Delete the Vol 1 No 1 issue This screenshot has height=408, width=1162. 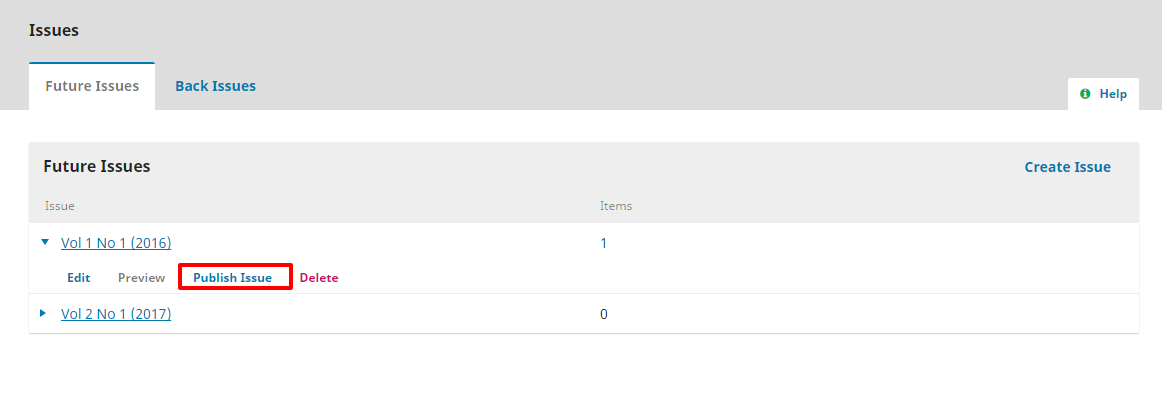click(x=319, y=278)
